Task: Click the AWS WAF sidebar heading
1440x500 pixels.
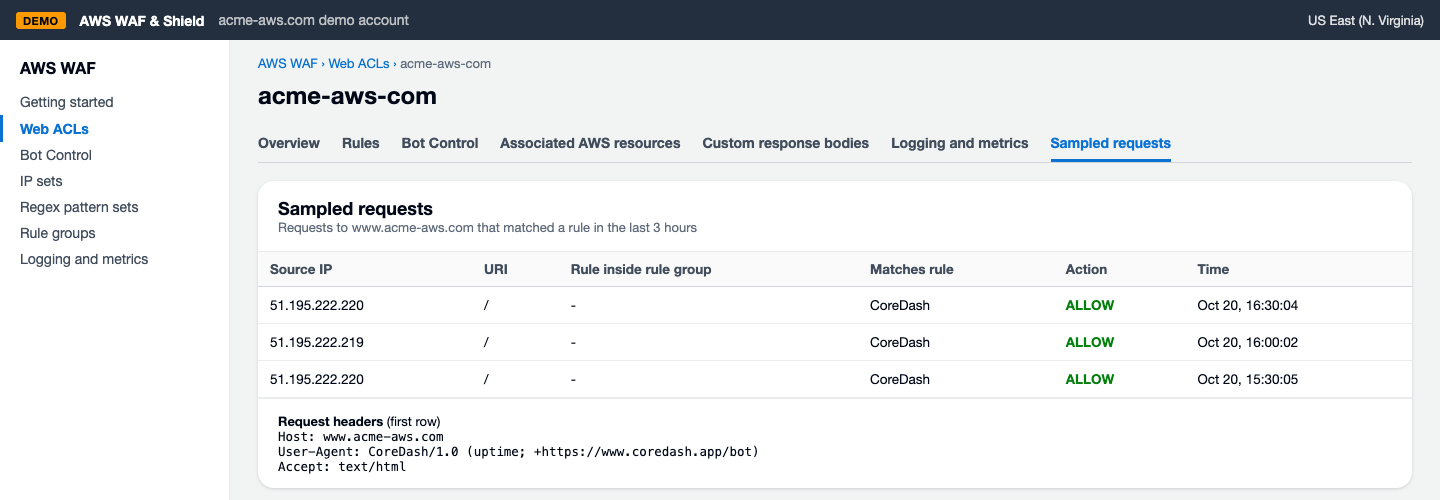Action: coord(58,68)
